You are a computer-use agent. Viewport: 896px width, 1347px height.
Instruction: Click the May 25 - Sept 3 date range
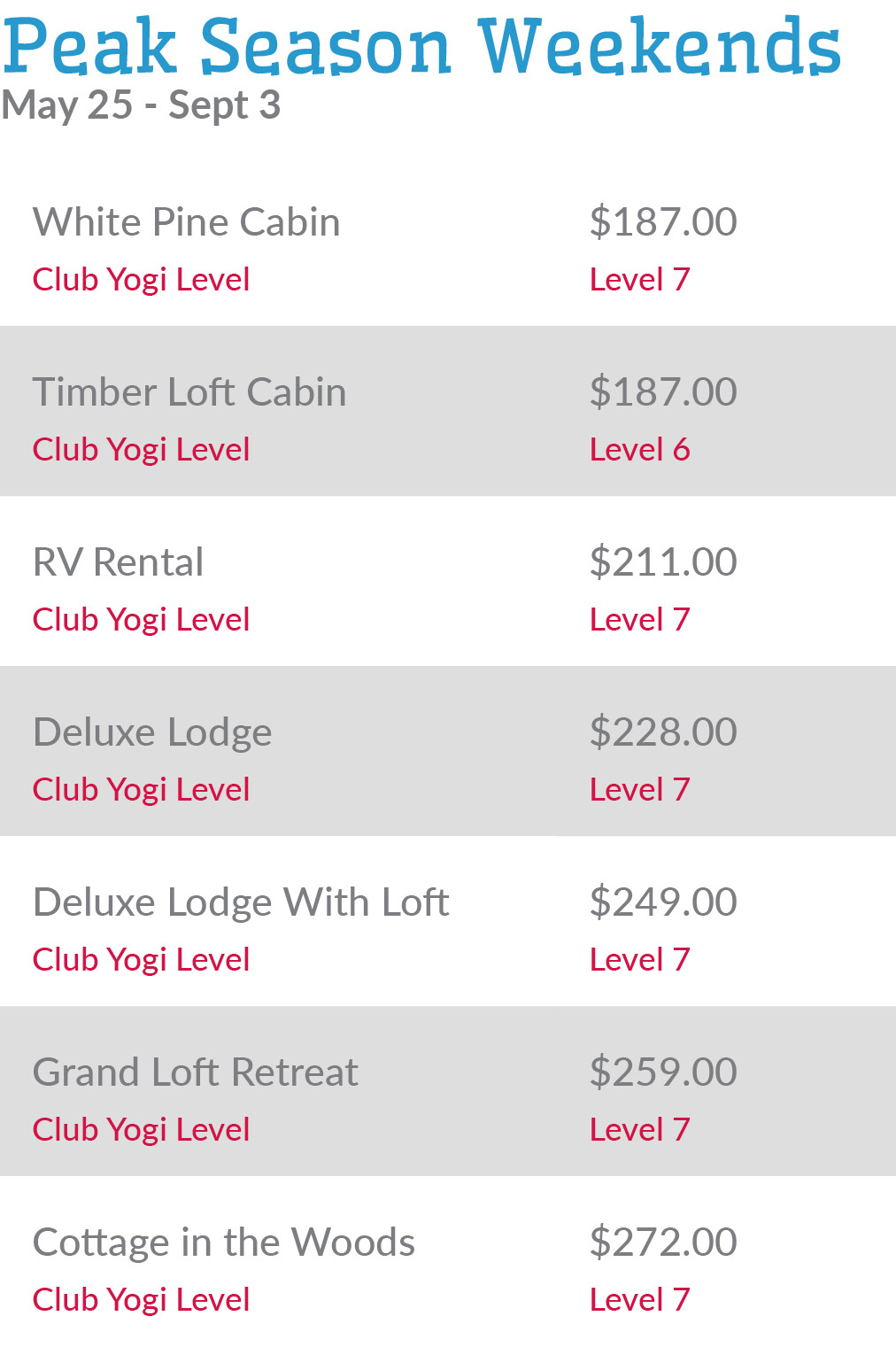coord(141,105)
